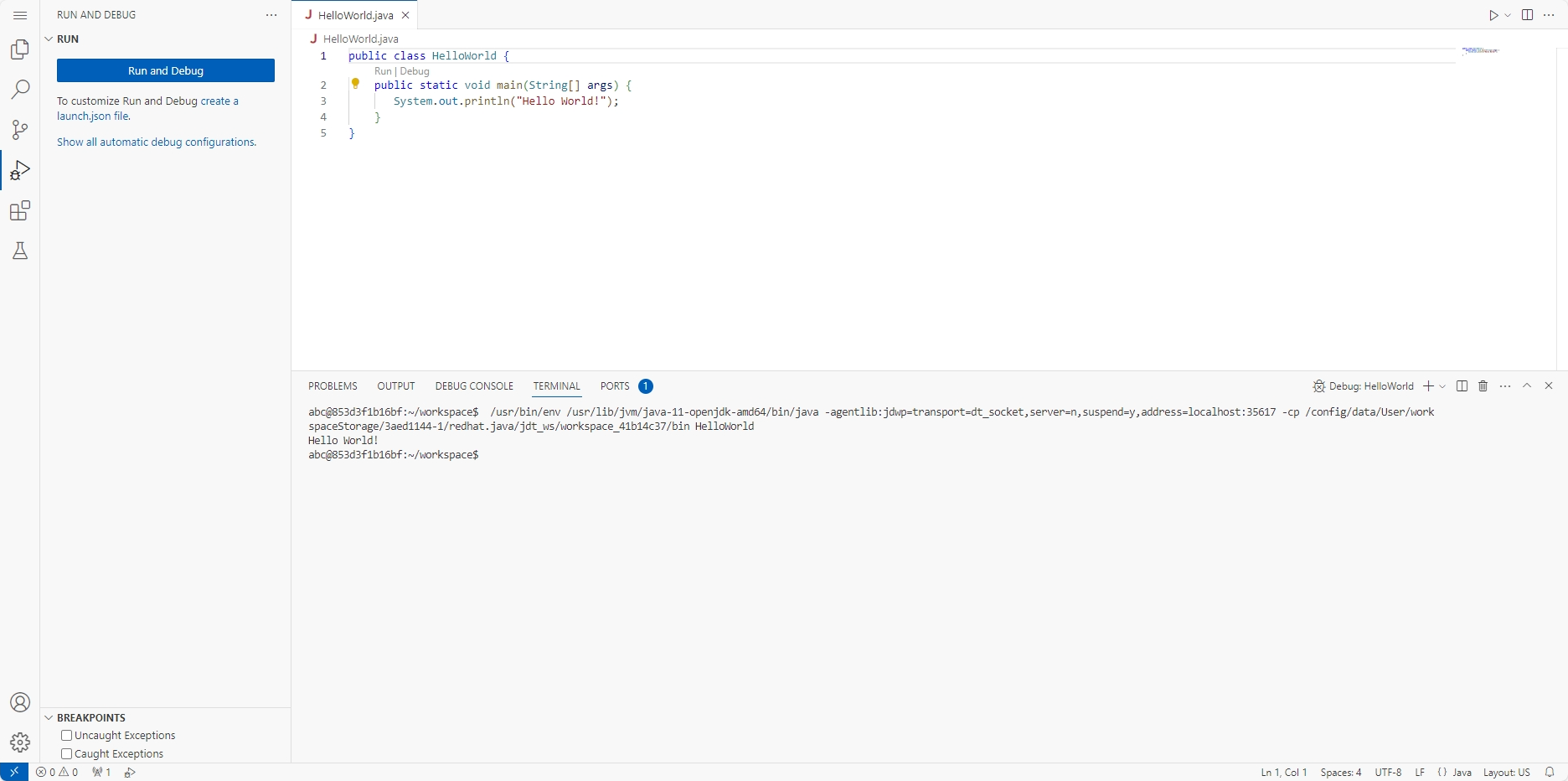Image resolution: width=1568 pixels, height=781 pixels.
Task: Toggle Uncaught Exceptions breakpoint
Action: click(66, 736)
